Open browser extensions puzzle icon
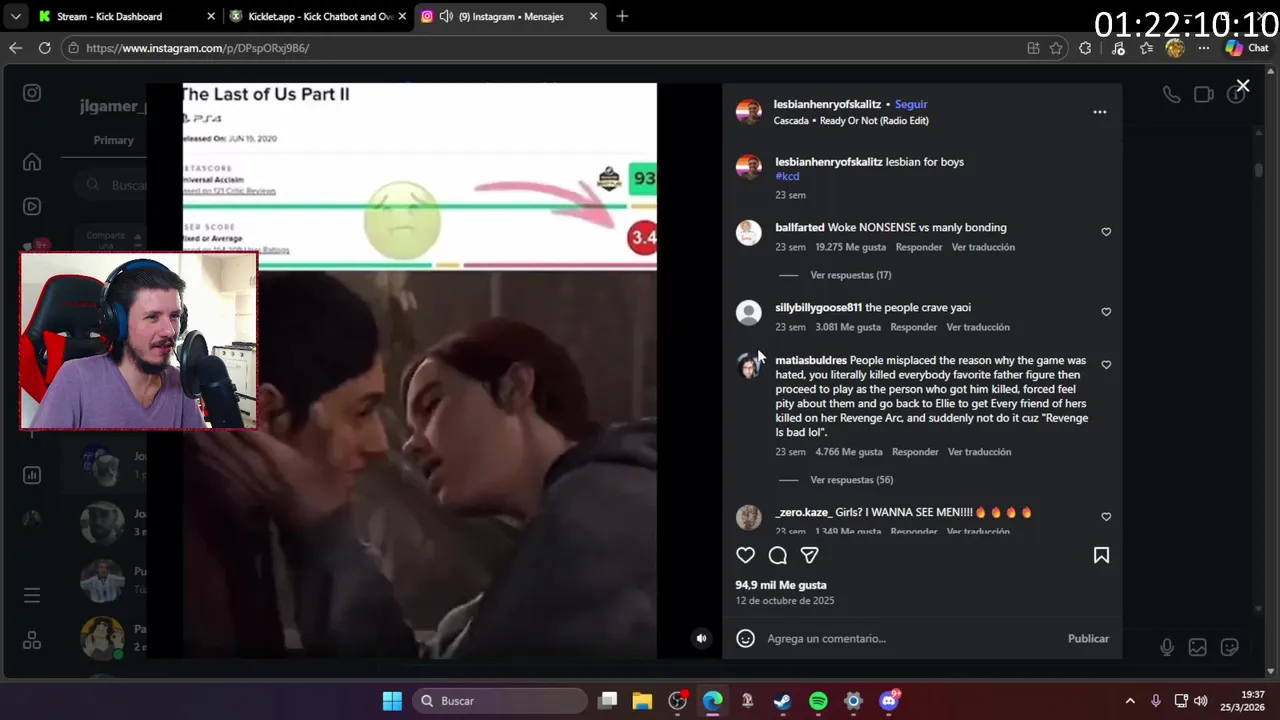This screenshot has height=720, width=1280. pyautogui.click(x=1085, y=48)
